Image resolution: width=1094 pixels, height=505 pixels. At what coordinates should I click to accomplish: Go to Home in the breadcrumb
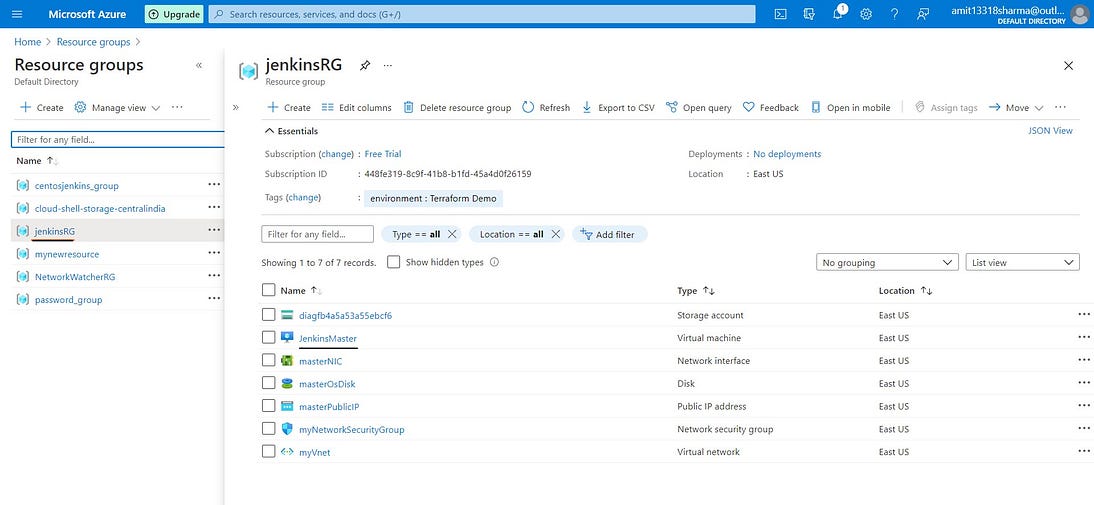tap(27, 42)
